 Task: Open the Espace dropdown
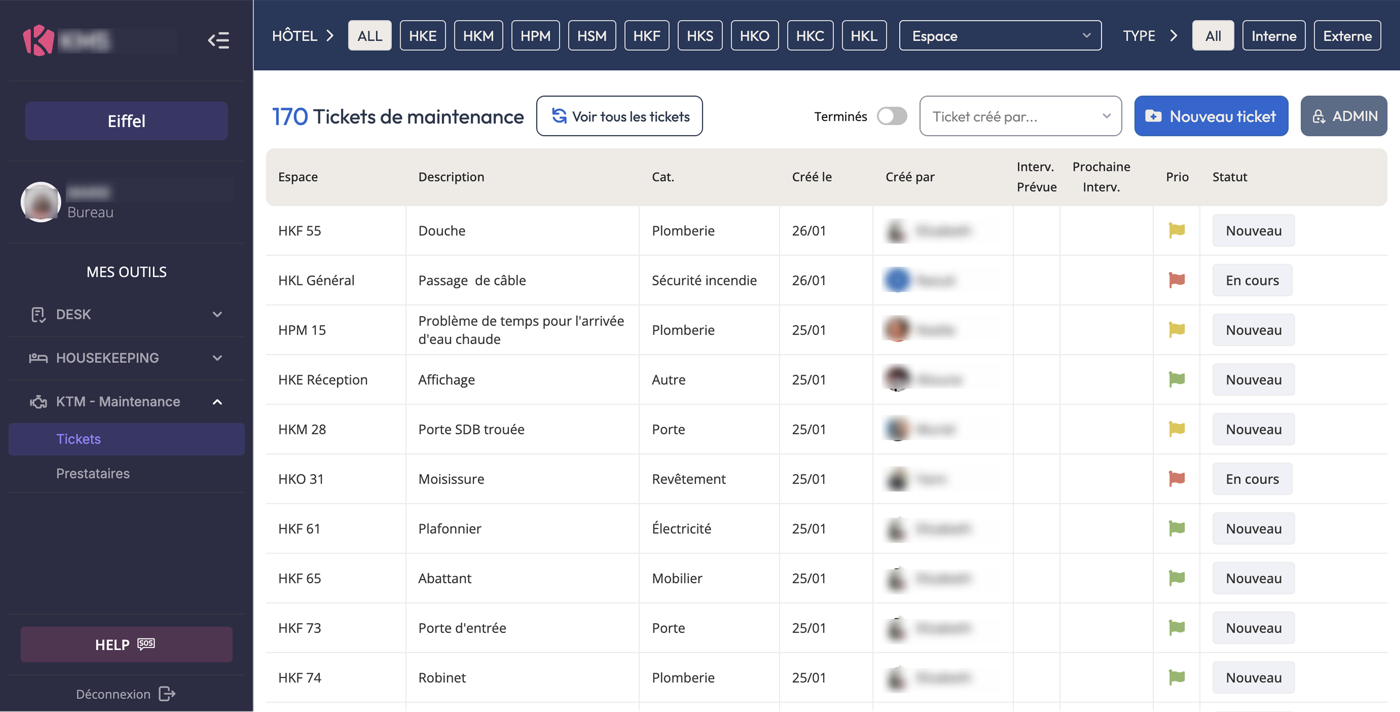pyautogui.click(x=1000, y=36)
